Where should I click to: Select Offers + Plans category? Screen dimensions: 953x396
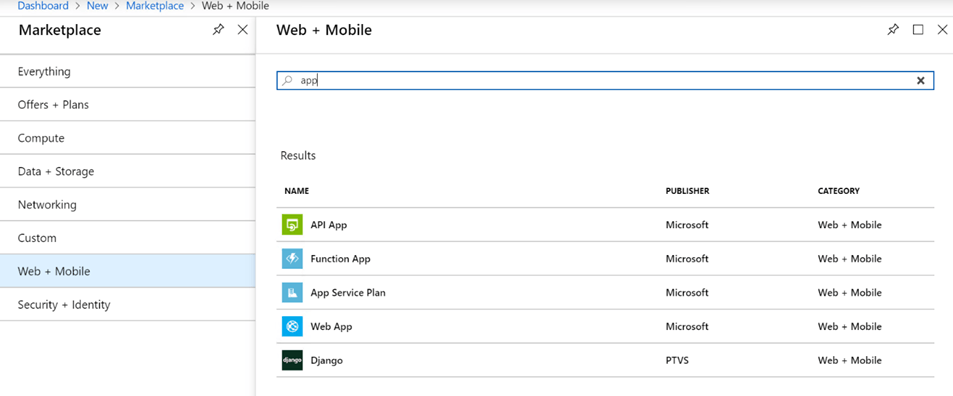click(128, 104)
